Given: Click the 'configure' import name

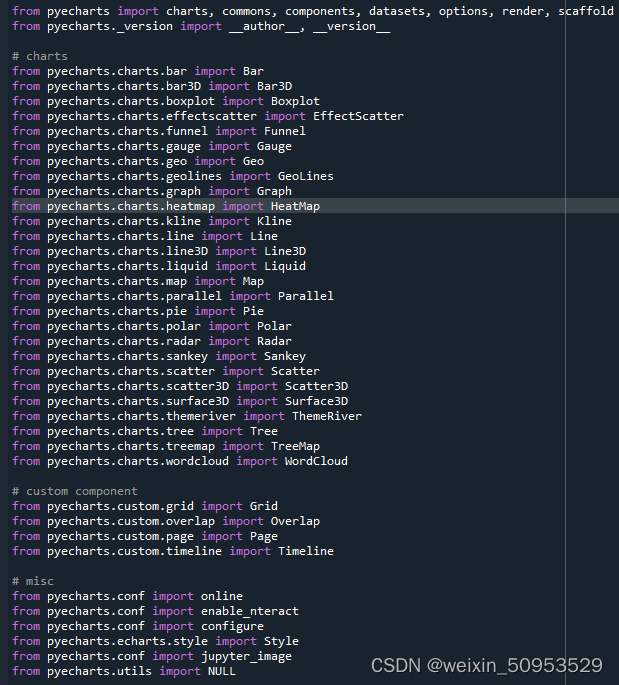Looking at the screenshot, I should pos(232,626).
